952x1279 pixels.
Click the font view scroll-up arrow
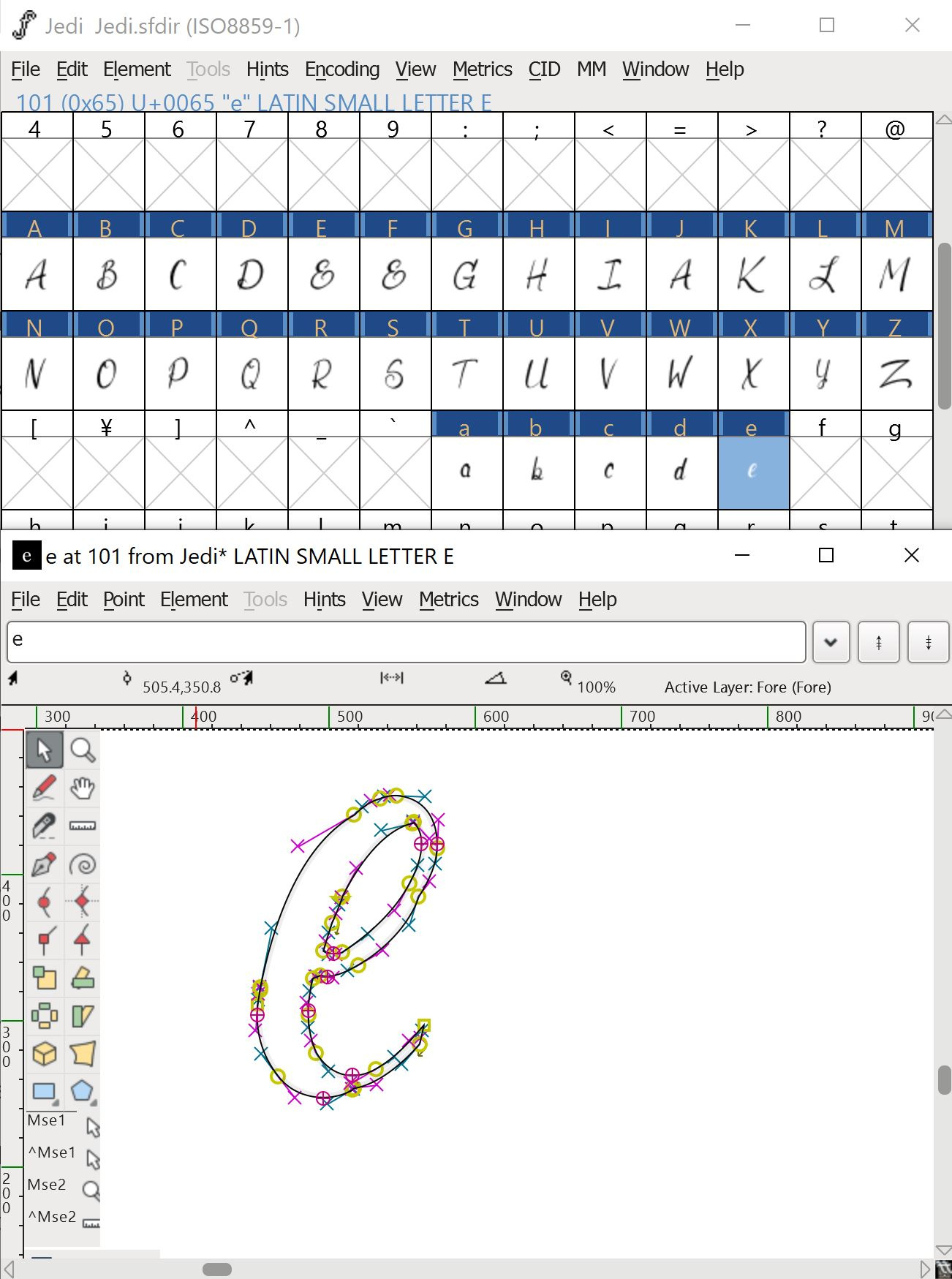(x=944, y=119)
